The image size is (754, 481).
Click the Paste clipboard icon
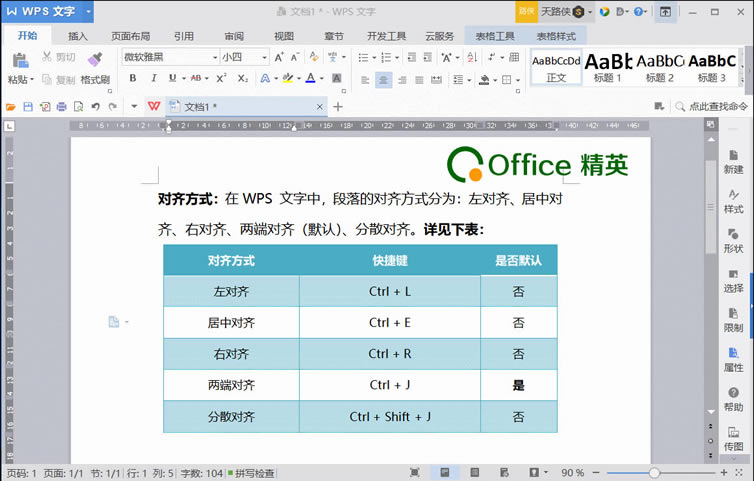[20, 60]
